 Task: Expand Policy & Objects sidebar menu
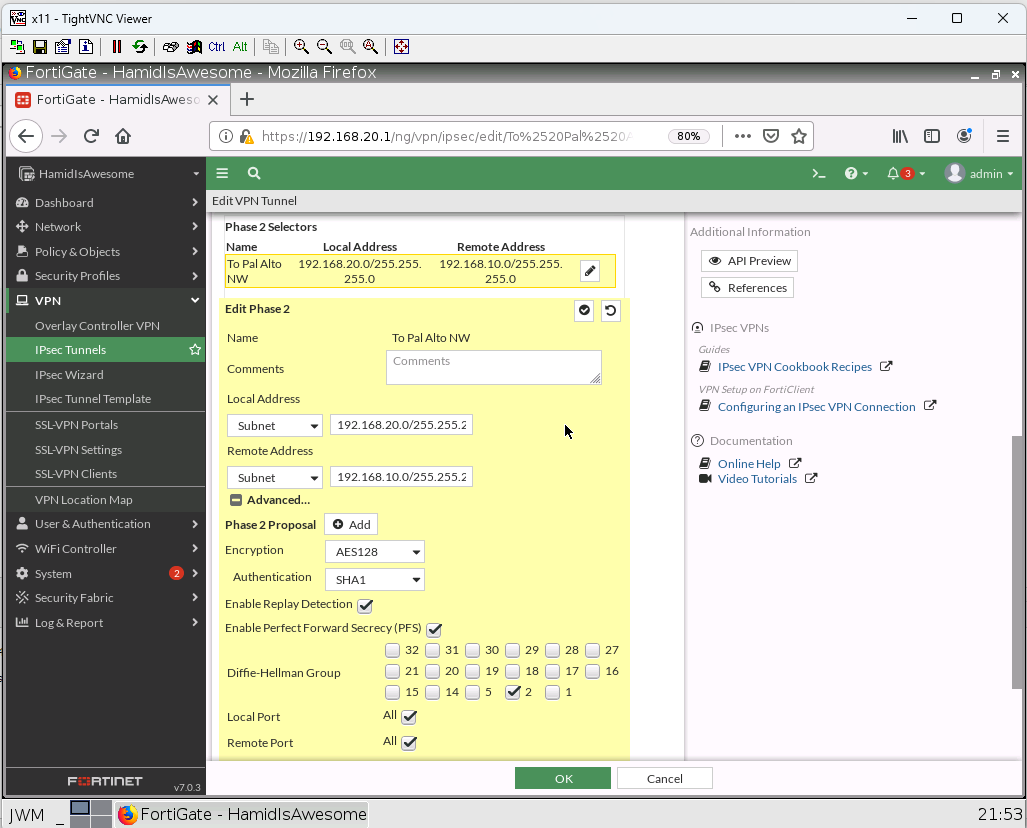(77, 252)
